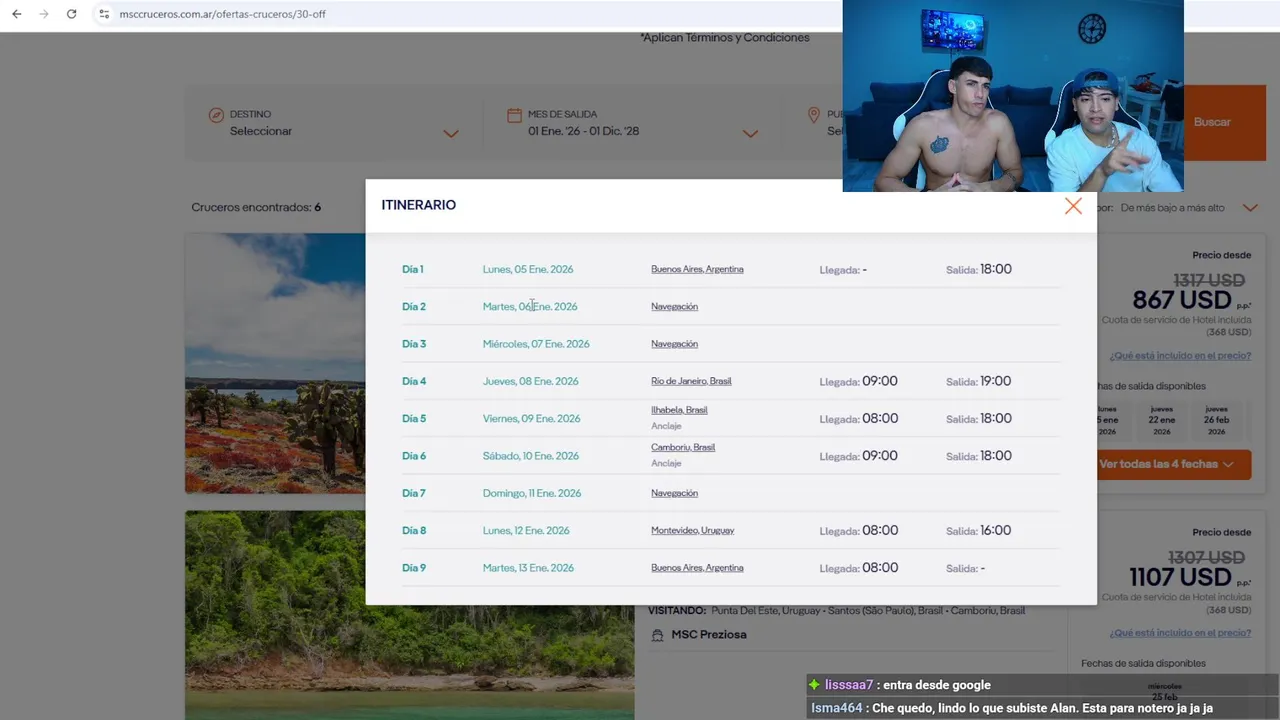This screenshot has height=720, width=1280.
Task: Expand the Mes de salida date dropdown
Action: coord(750,133)
